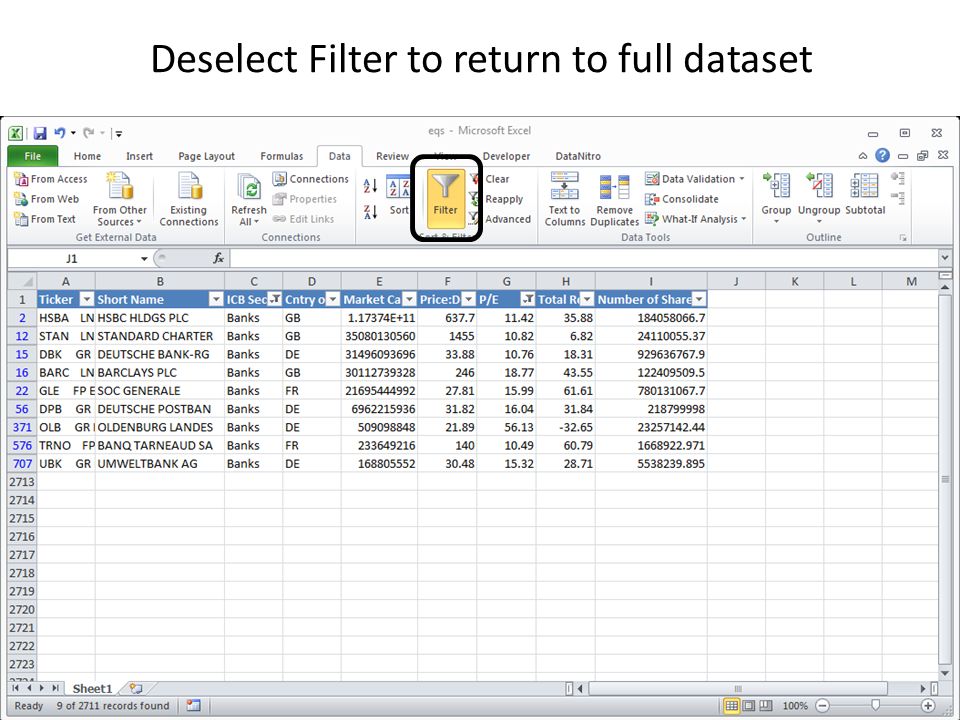Switch to the DataNitro tab

pyautogui.click(x=578, y=156)
